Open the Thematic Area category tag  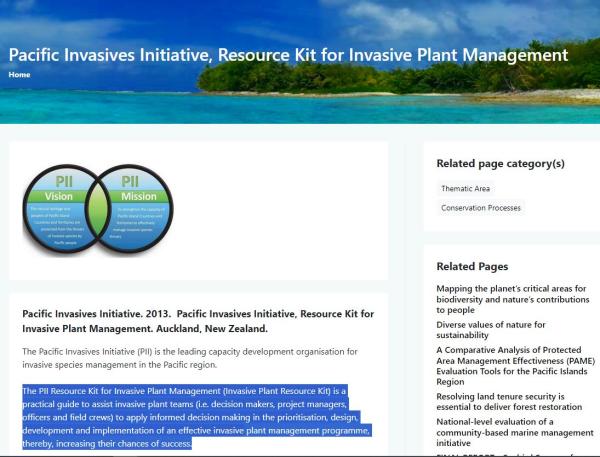pyautogui.click(x=465, y=188)
